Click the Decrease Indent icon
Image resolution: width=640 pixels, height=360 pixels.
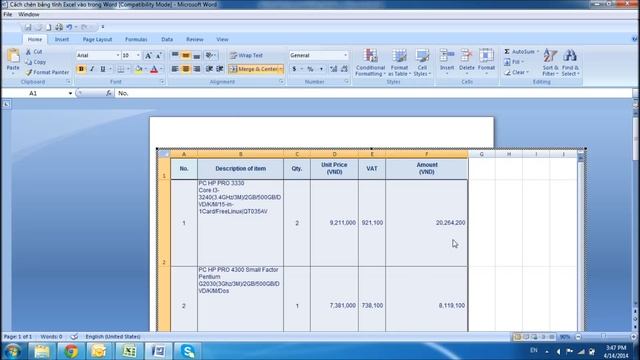[209, 69]
